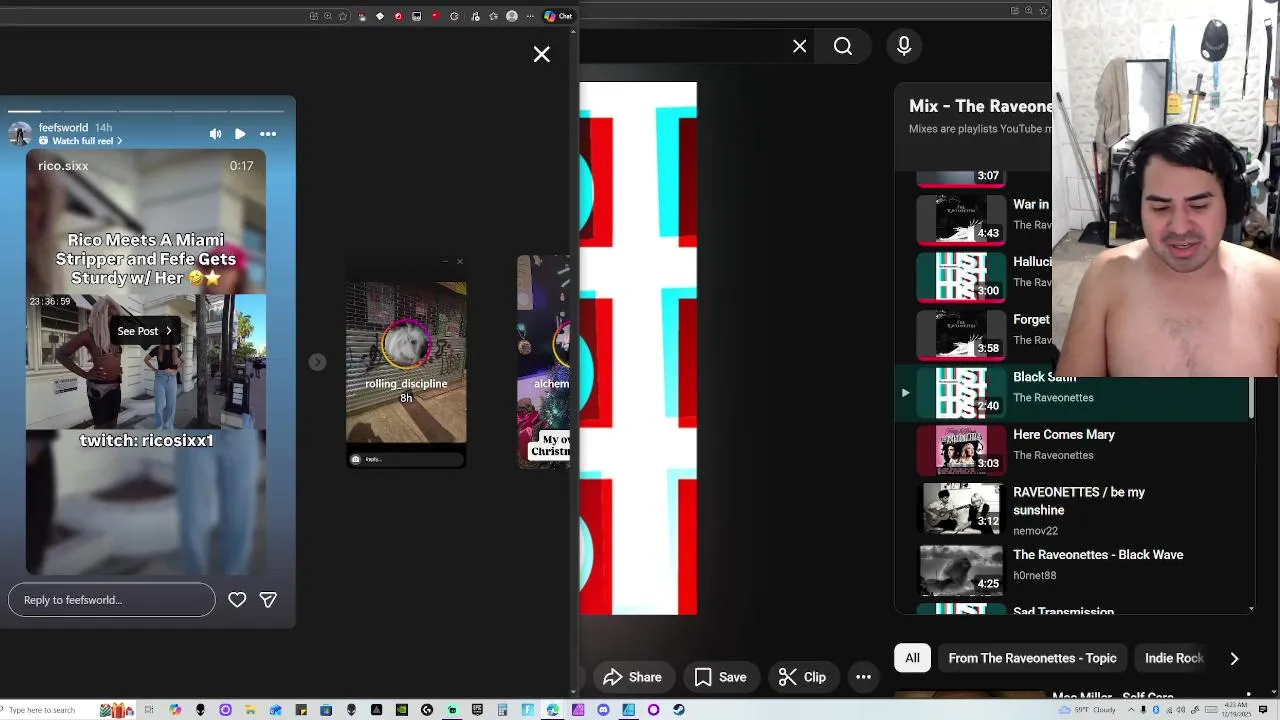Open the volume control in the tray
Viewport: 1280px width, 720px height.
(1181, 710)
